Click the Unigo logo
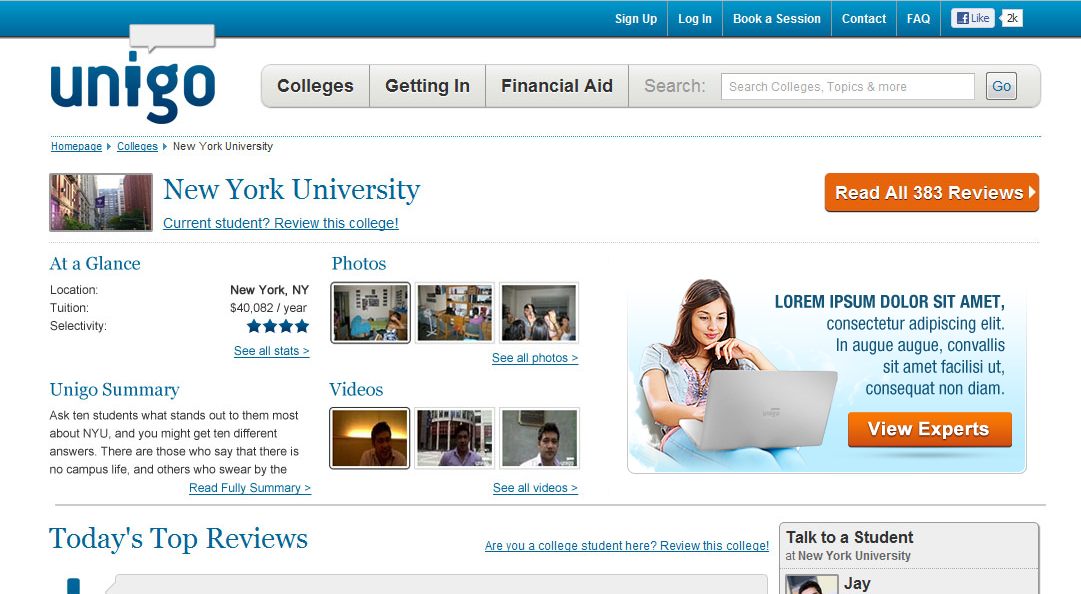Image resolution: width=1081 pixels, height=594 pixels. 133,74
